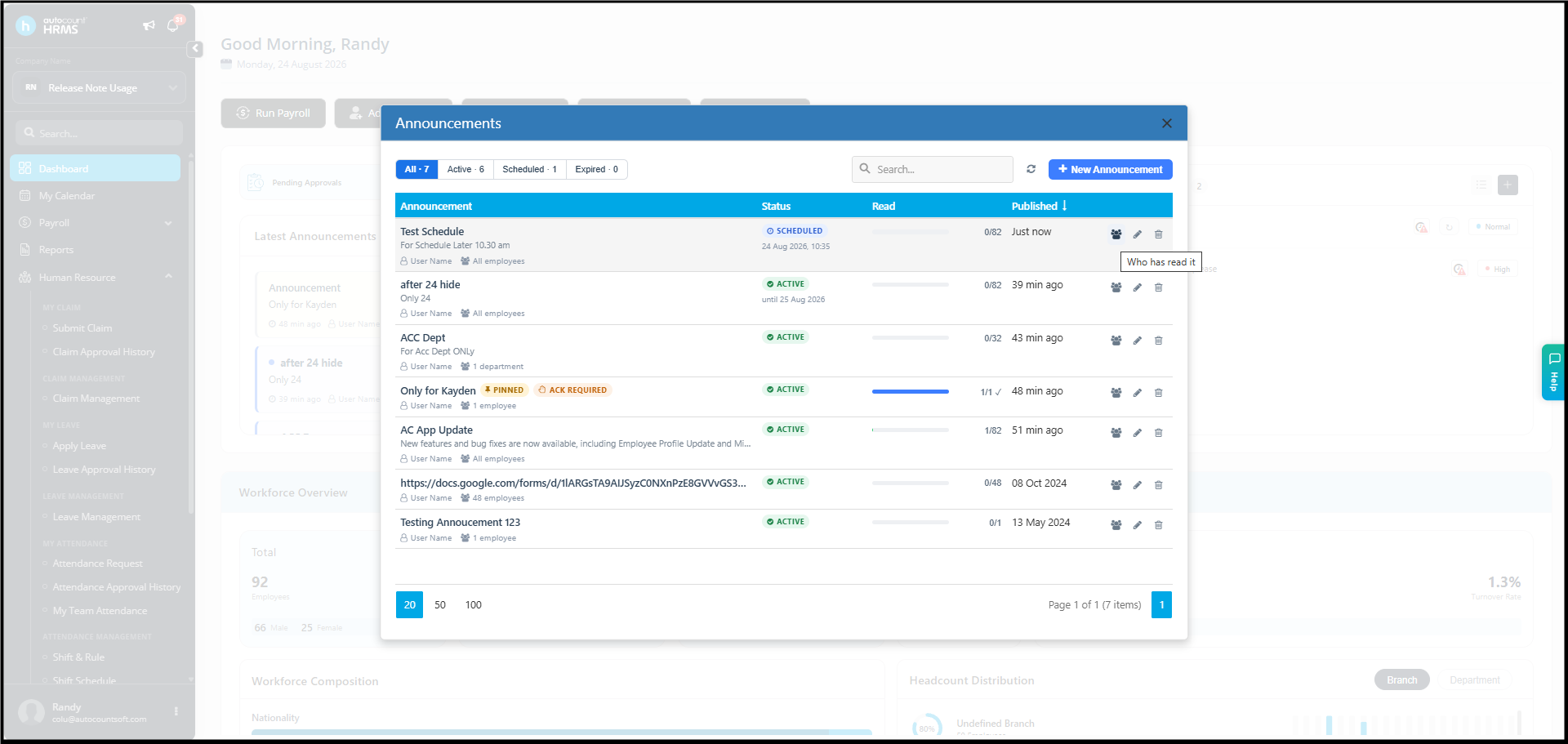
Task: Delete the after 24 hide announcement
Action: click(1158, 287)
